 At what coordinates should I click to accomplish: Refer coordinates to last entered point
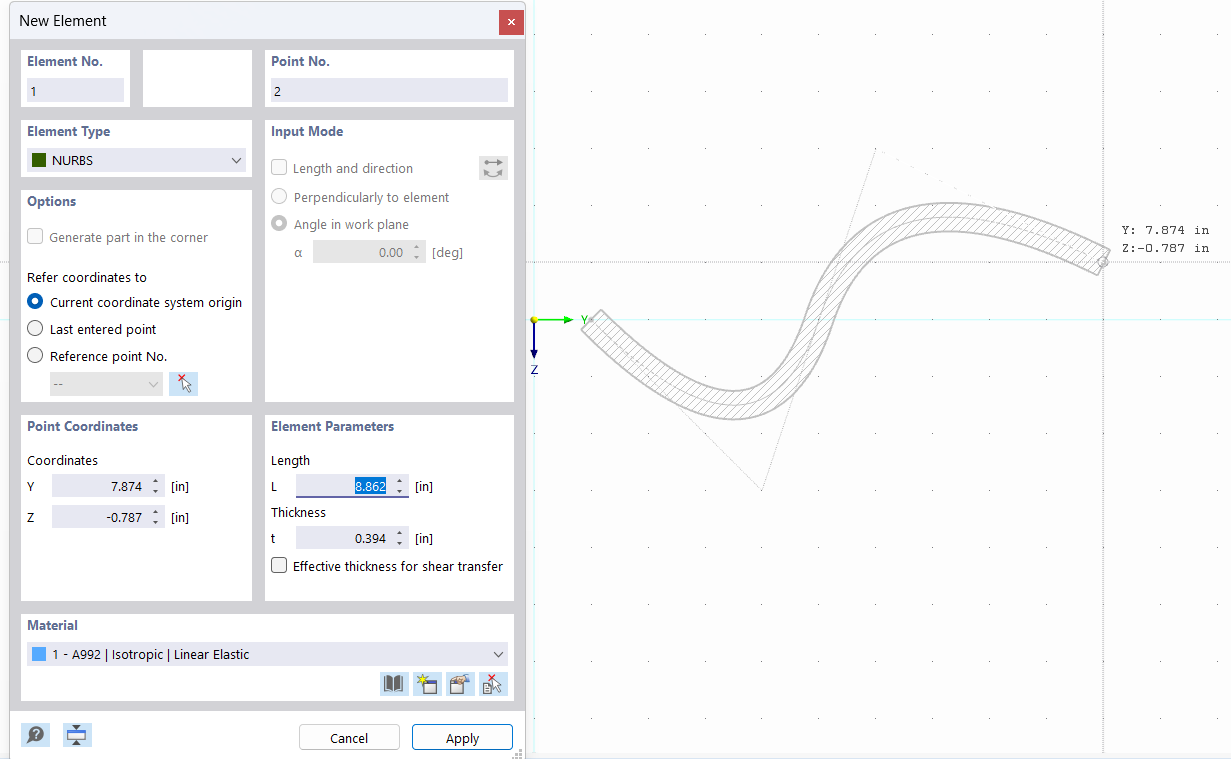35,328
